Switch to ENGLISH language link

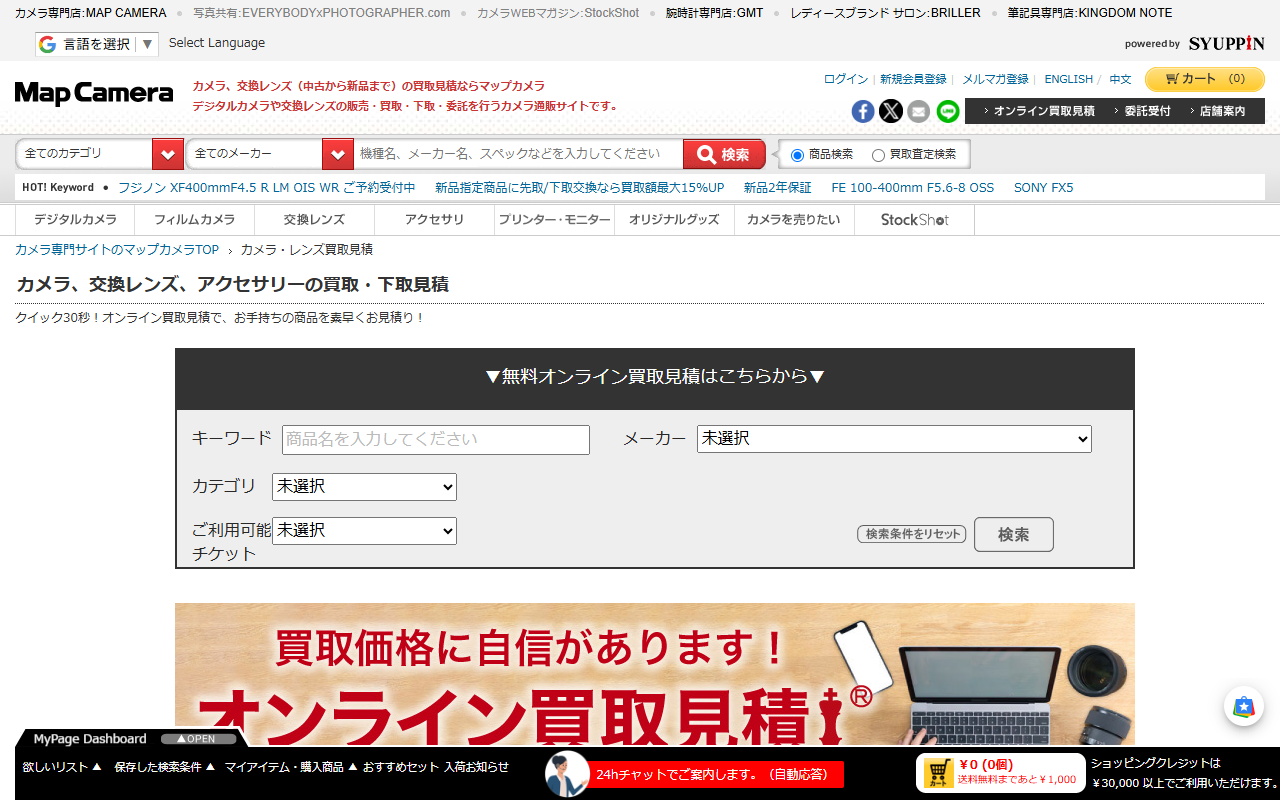coord(1069,79)
